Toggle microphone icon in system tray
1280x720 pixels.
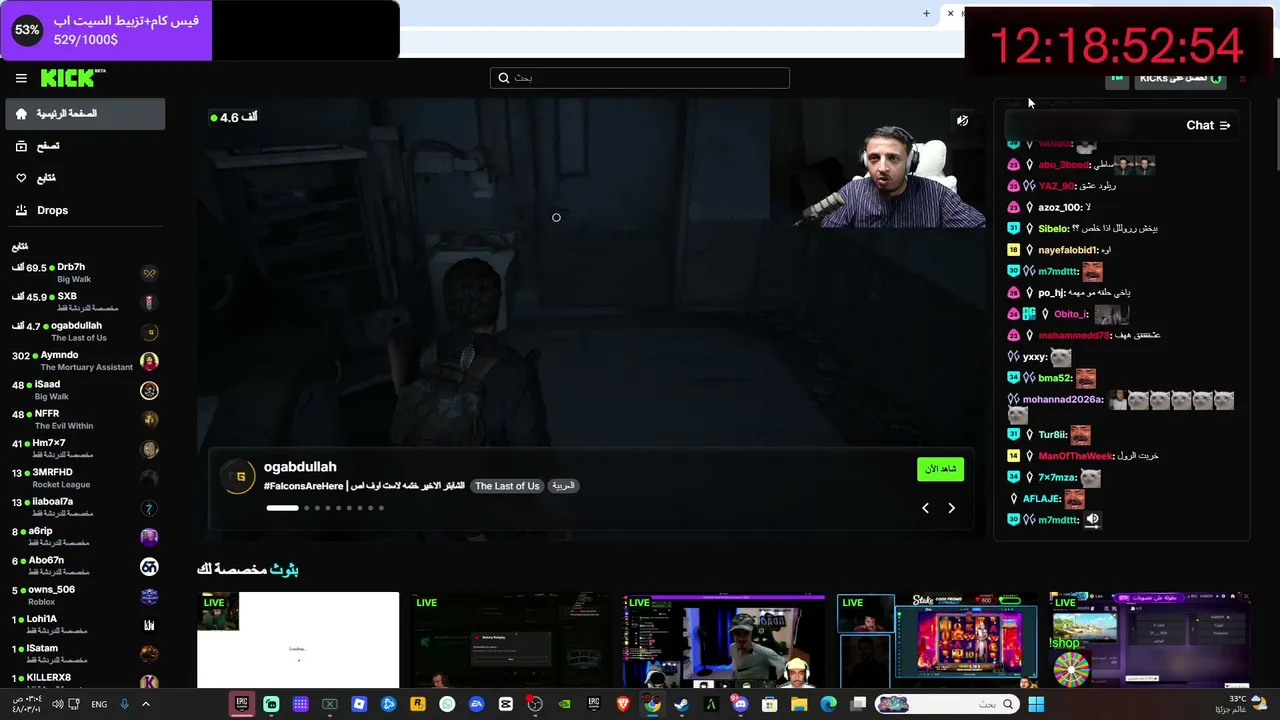(124, 704)
